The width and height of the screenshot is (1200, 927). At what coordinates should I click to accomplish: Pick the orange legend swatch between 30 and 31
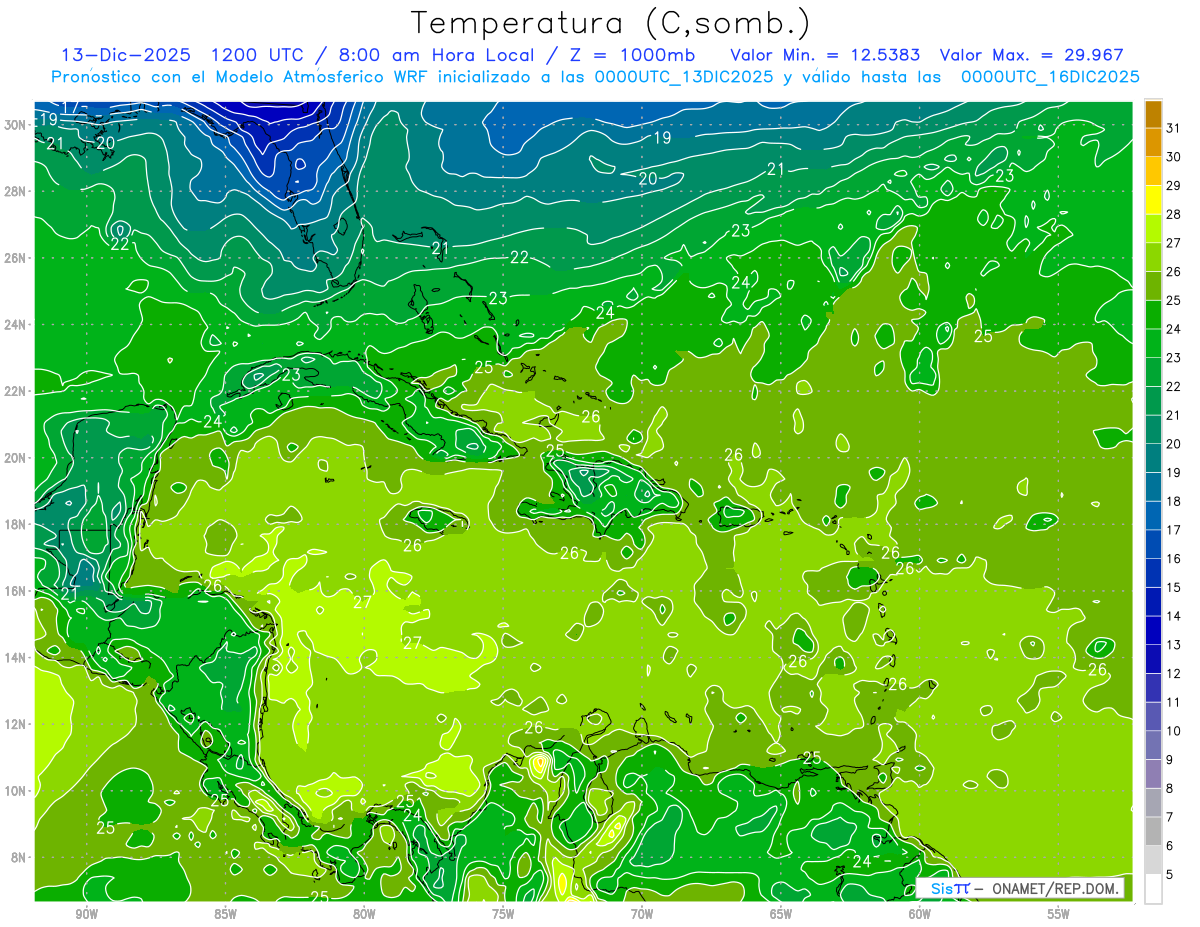pos(1153,142)
